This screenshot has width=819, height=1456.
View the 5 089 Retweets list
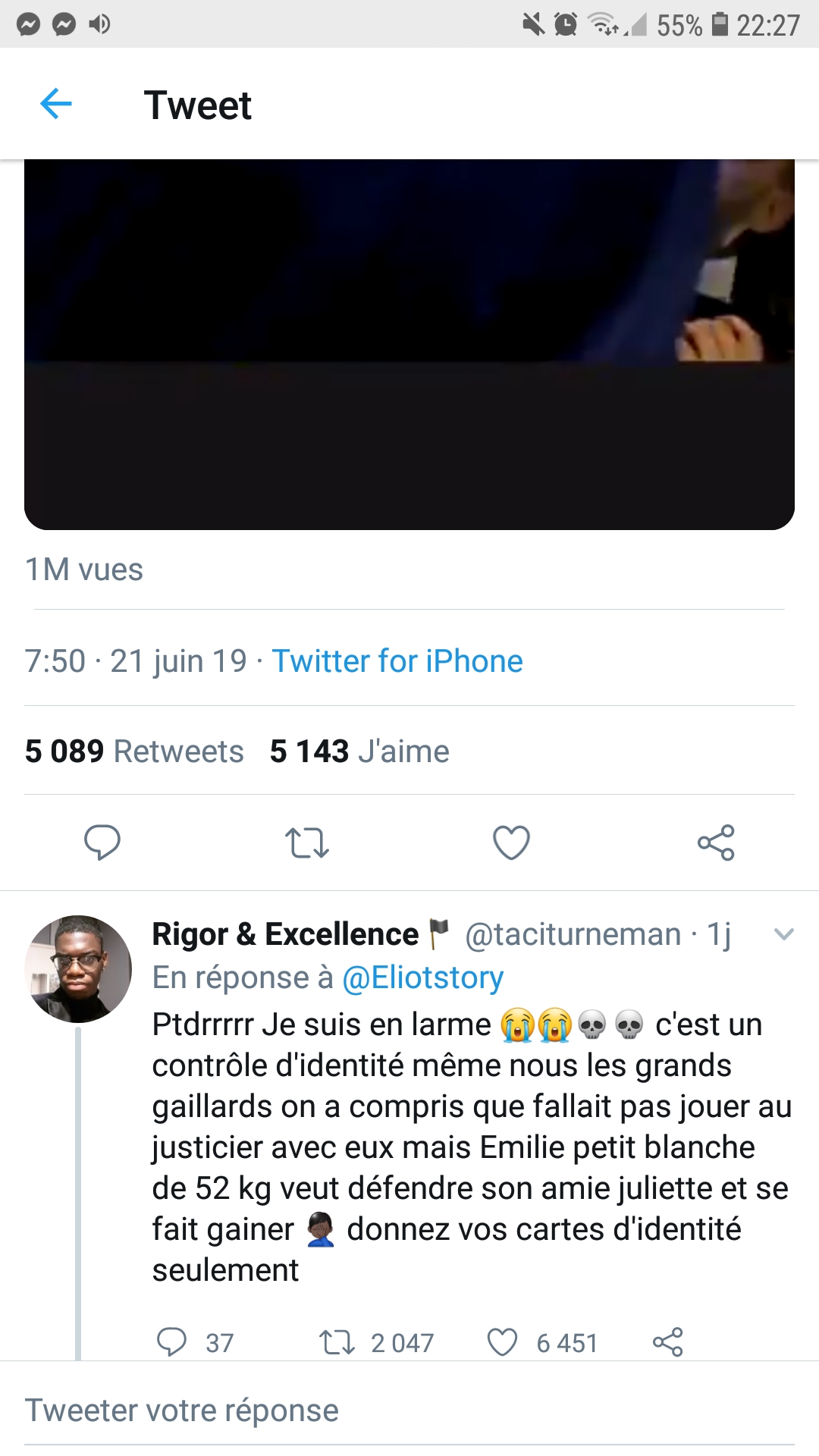click(x=134, y=751)
